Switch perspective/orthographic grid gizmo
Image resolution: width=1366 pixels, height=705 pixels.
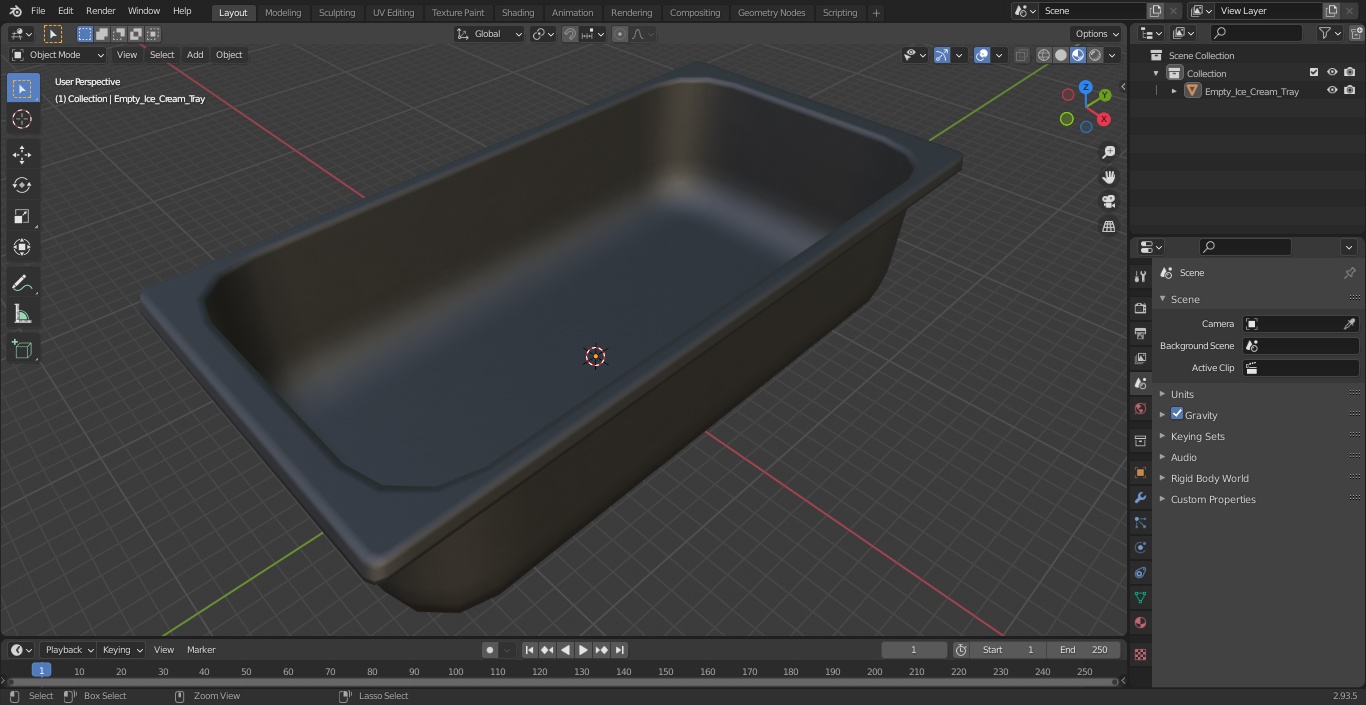coord(1108,226)
